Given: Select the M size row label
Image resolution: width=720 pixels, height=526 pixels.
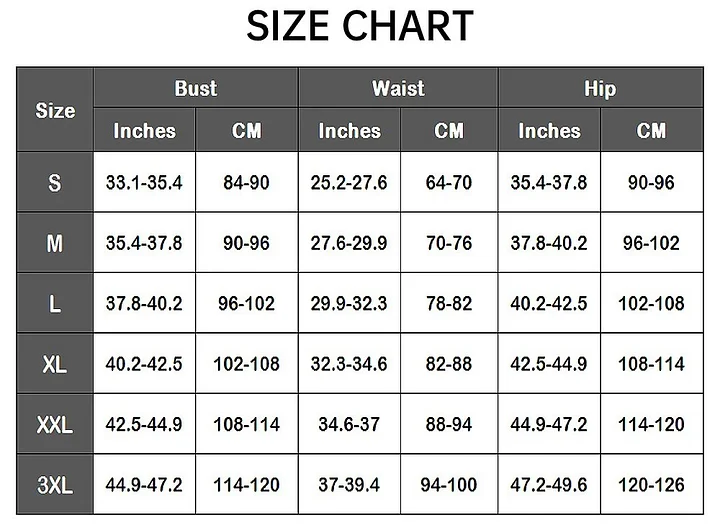Looking at the screenshot, I should [55, 243].
